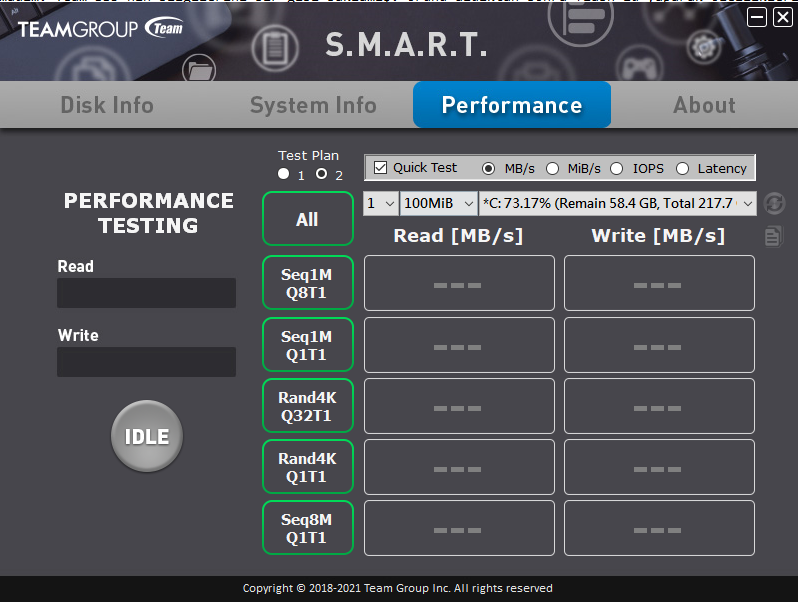
Task: Select the MB/s unit radio button
Action: pos(488,168)
